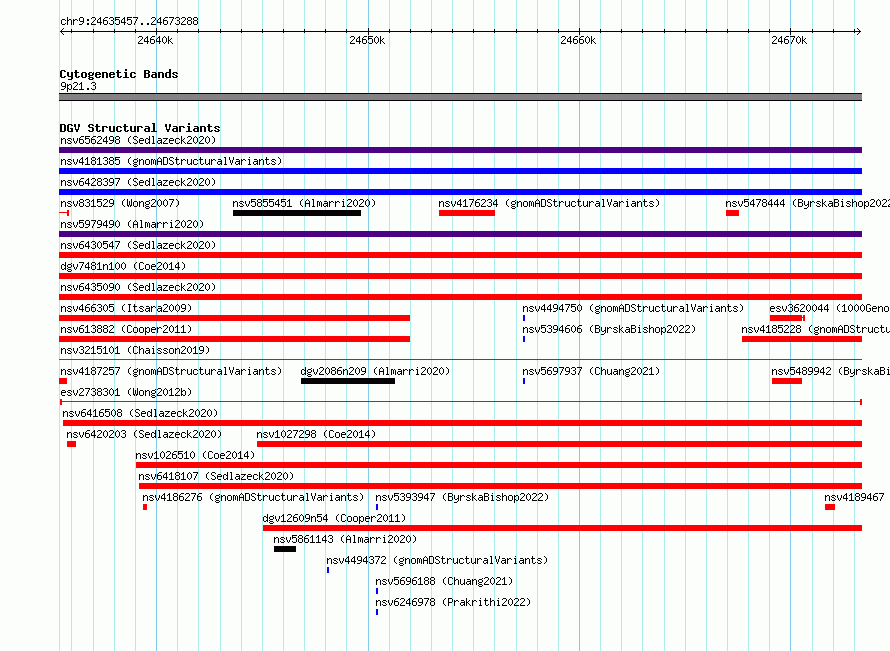Click the DGV Structural Variants track title

(140, 128)
